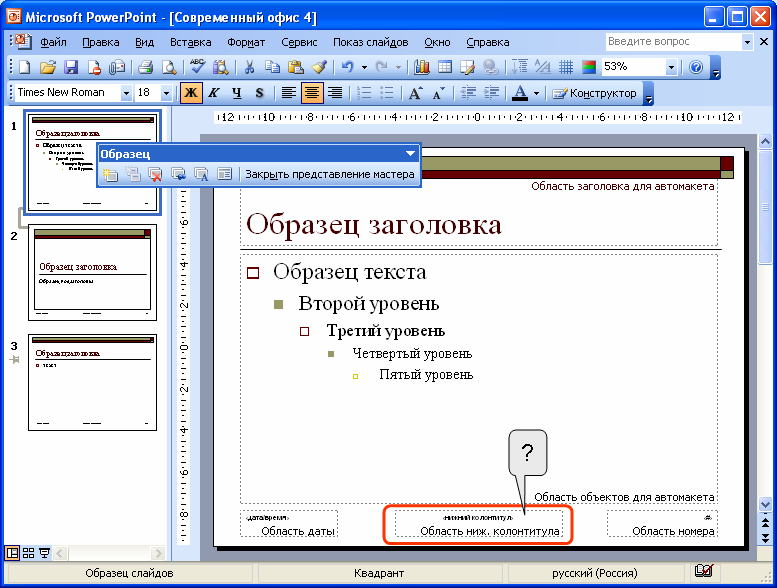This screenshot has width=777, height=588.
Task: Insert a new slide master
Action: coord(110,174)
